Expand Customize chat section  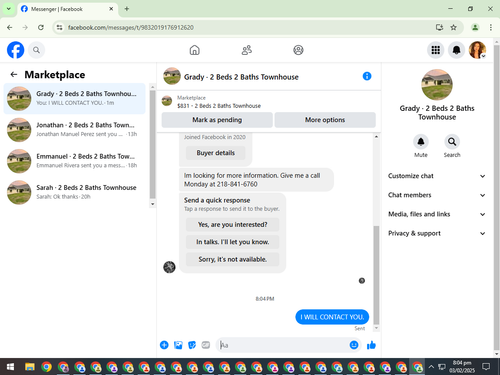coord(437,176)
